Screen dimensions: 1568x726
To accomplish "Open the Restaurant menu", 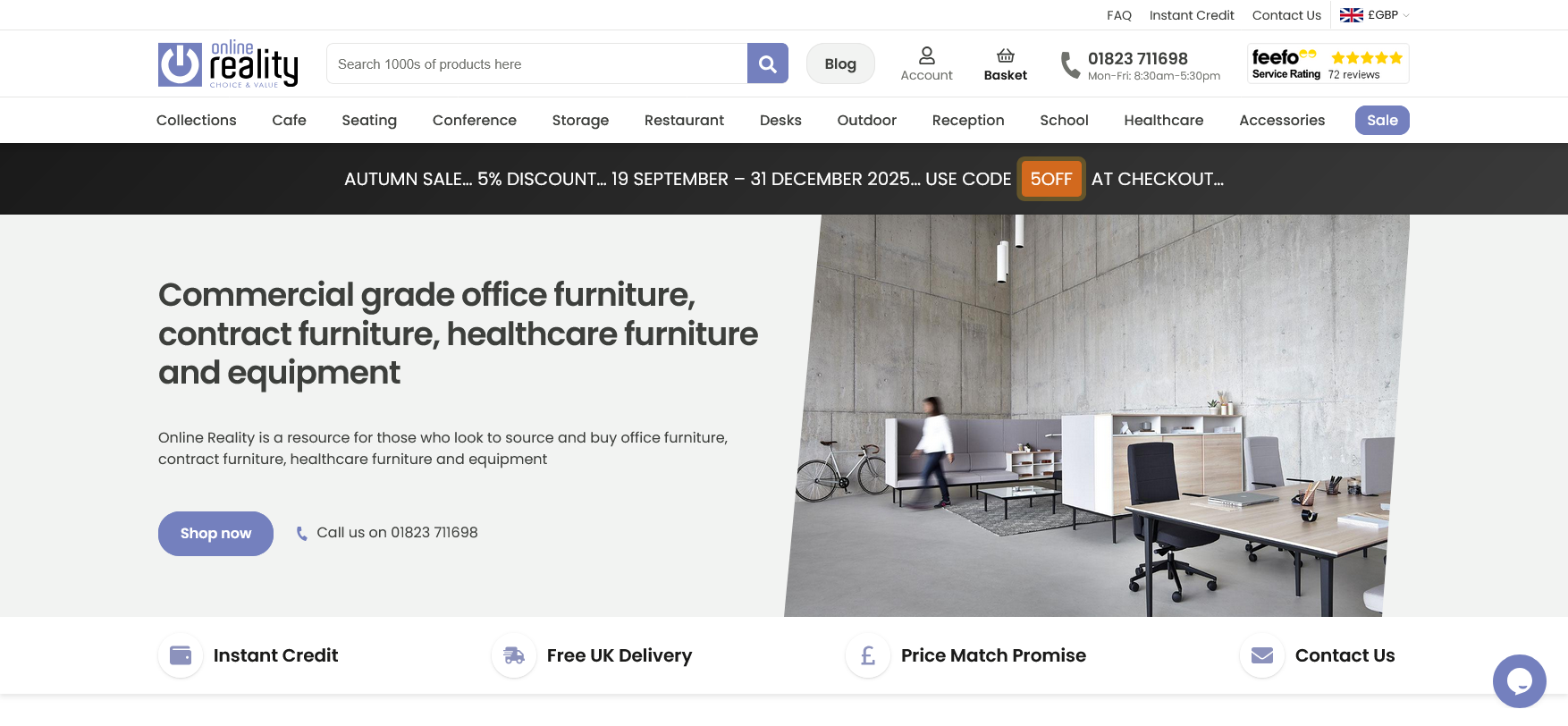I will point(684,120).
